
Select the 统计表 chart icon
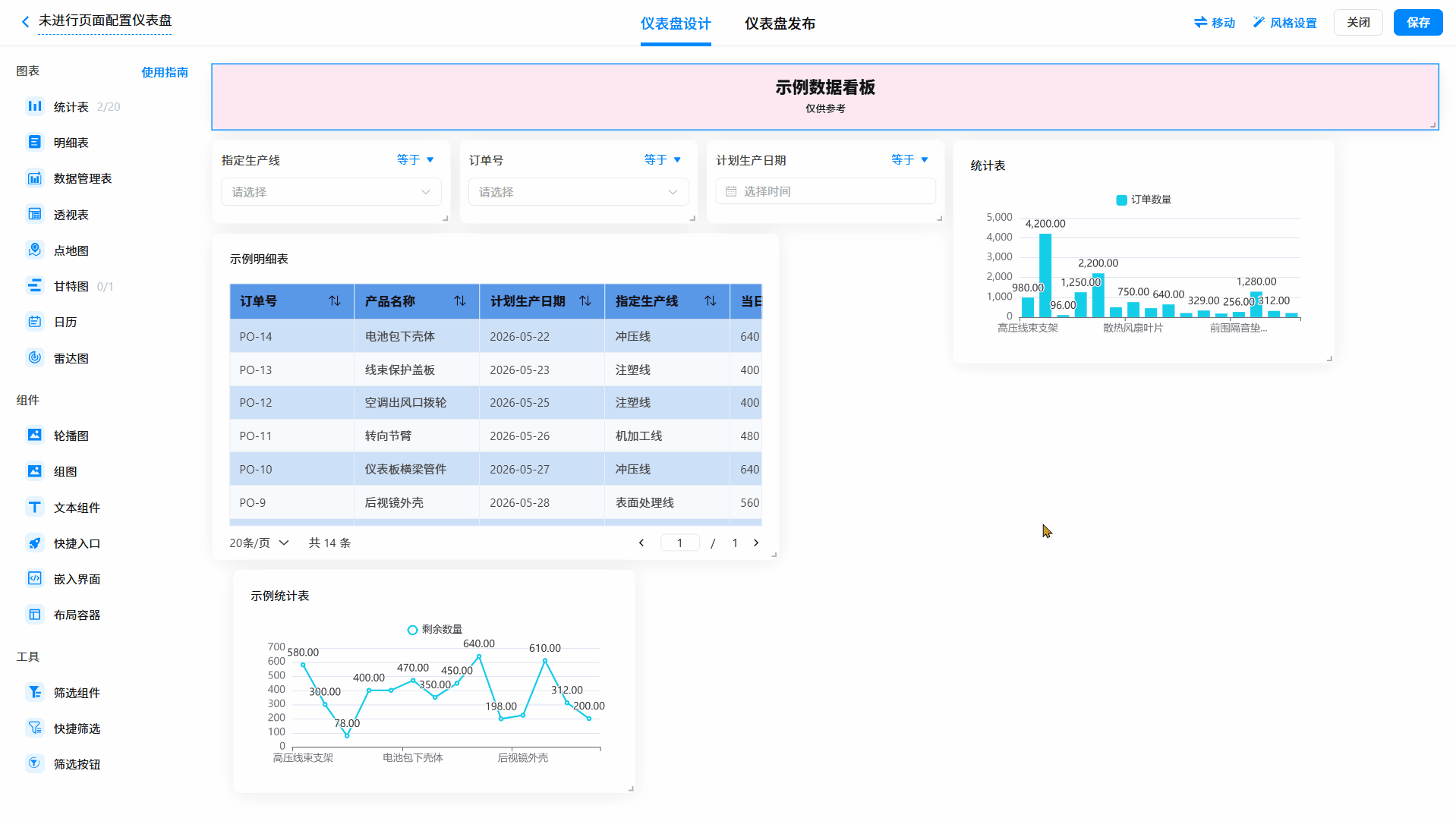(x=35, y=106)
